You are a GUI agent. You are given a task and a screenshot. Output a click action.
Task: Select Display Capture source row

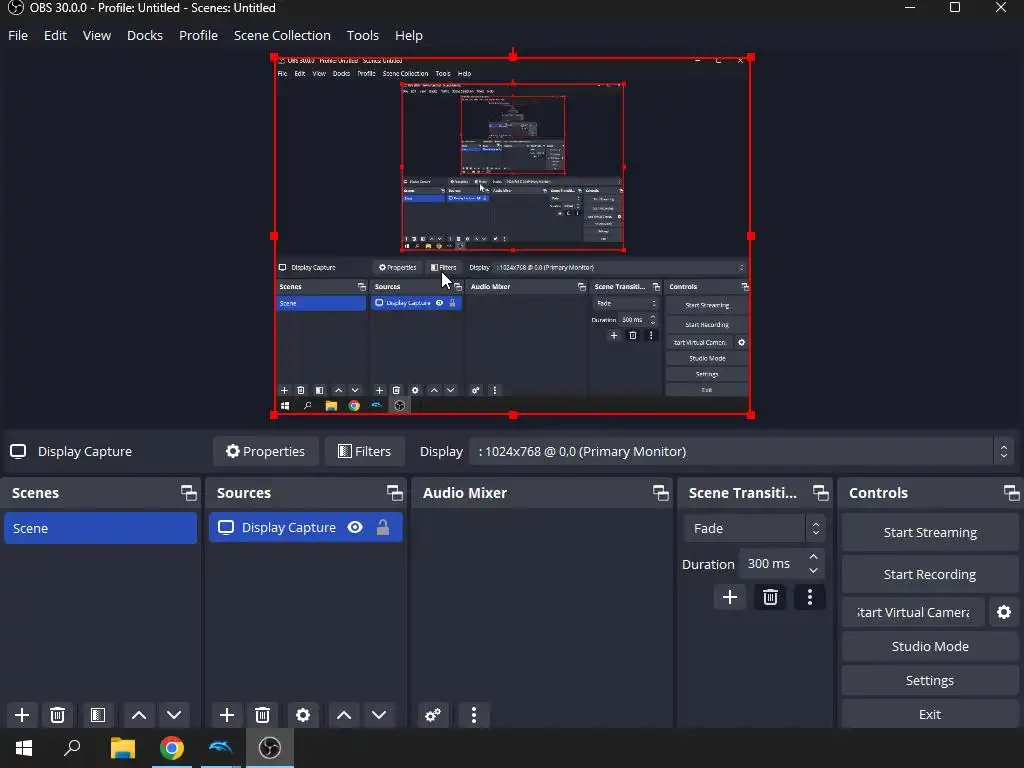306,528
